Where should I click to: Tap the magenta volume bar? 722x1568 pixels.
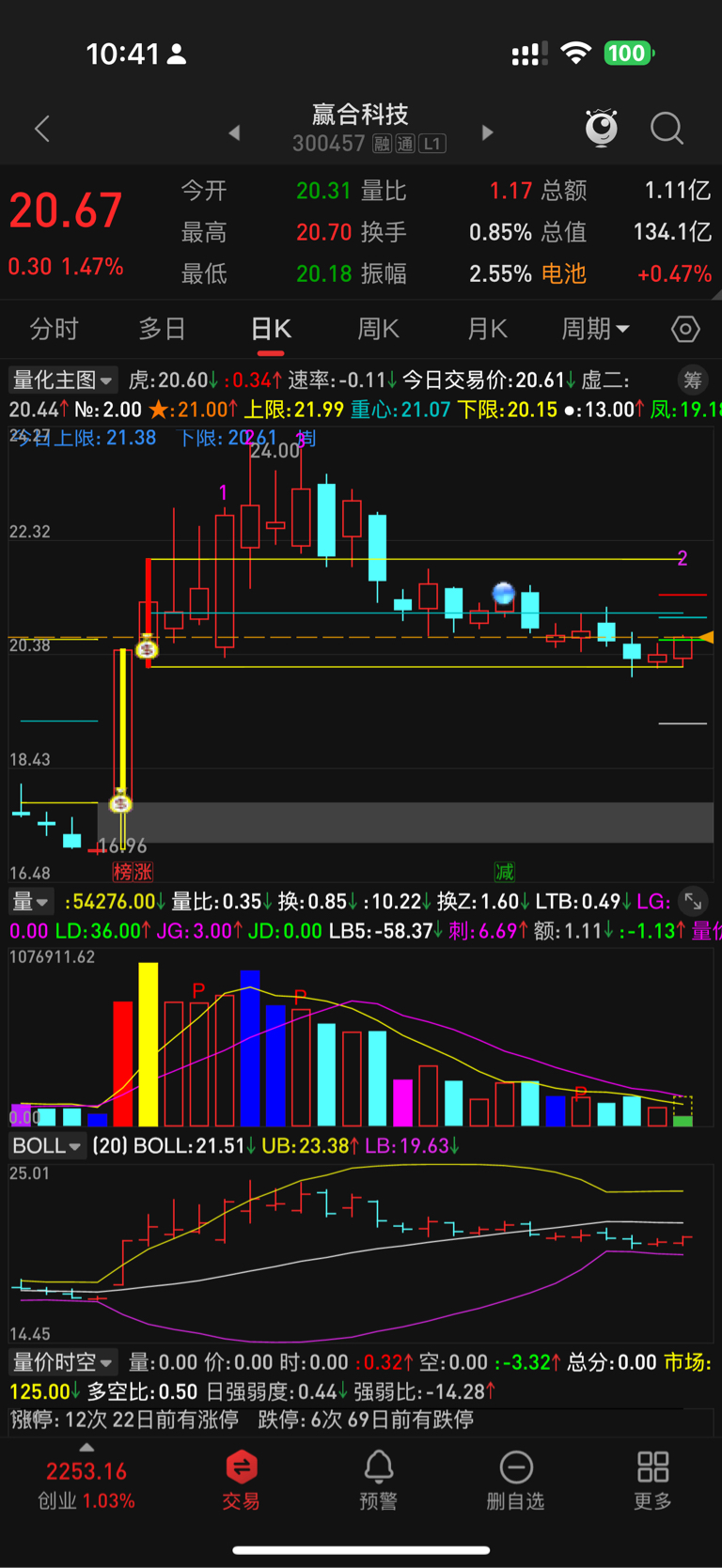pyautogui.click(x=402, y=1103)
